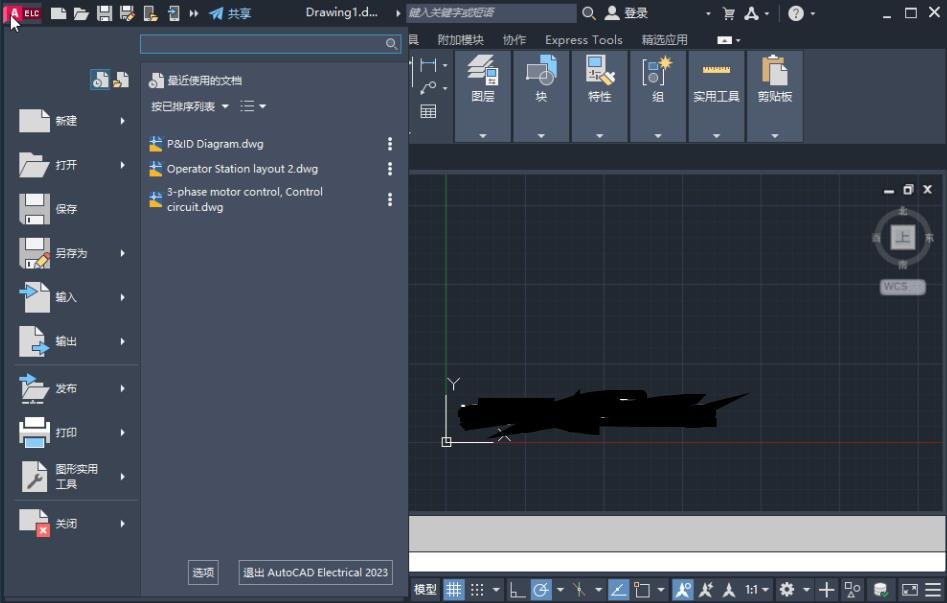Click the 选项 options button

coord(203,572)
